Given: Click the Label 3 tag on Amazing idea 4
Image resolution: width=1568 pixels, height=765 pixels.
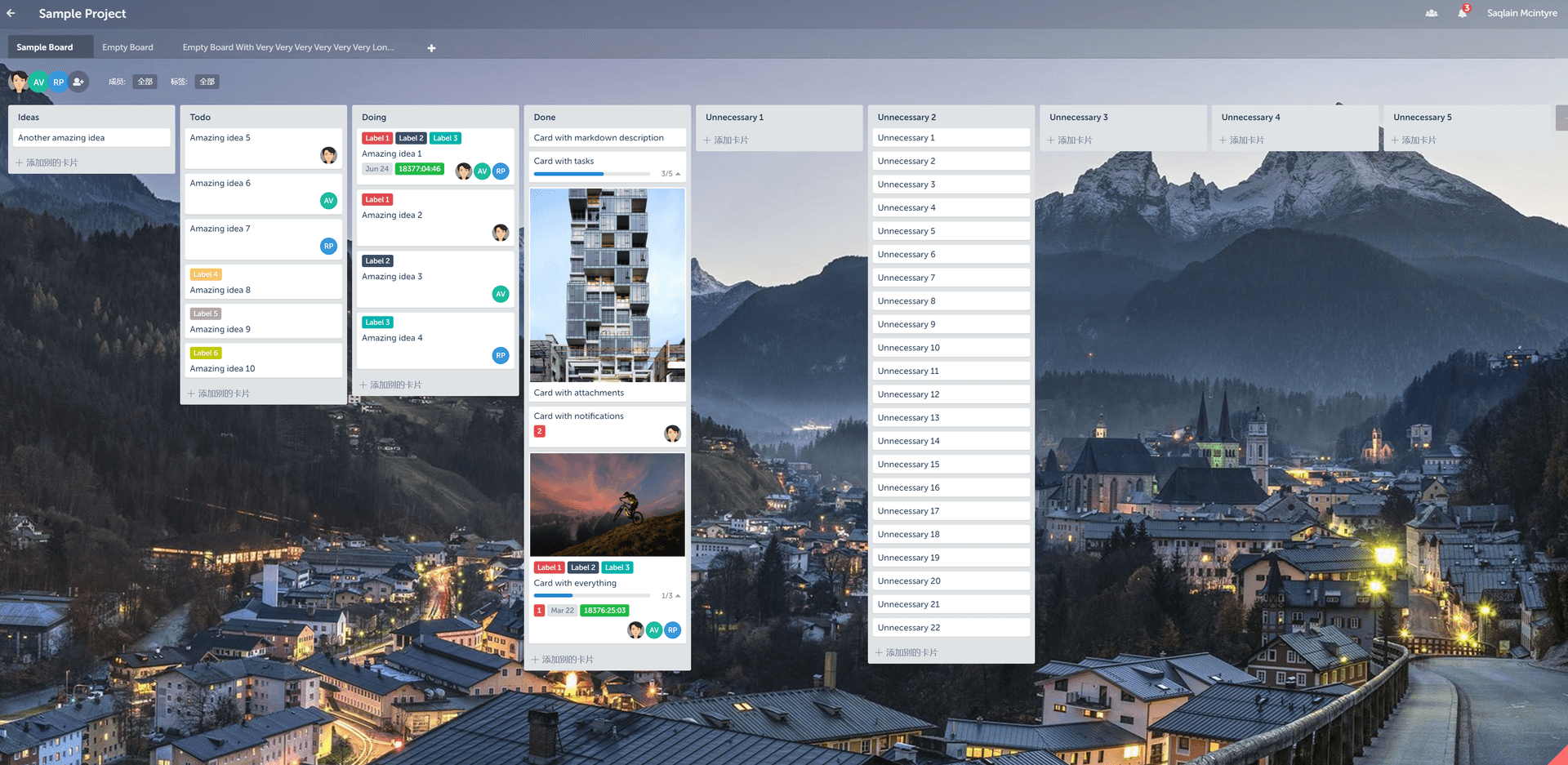Looking at the screenshot, I should [377, 322].
